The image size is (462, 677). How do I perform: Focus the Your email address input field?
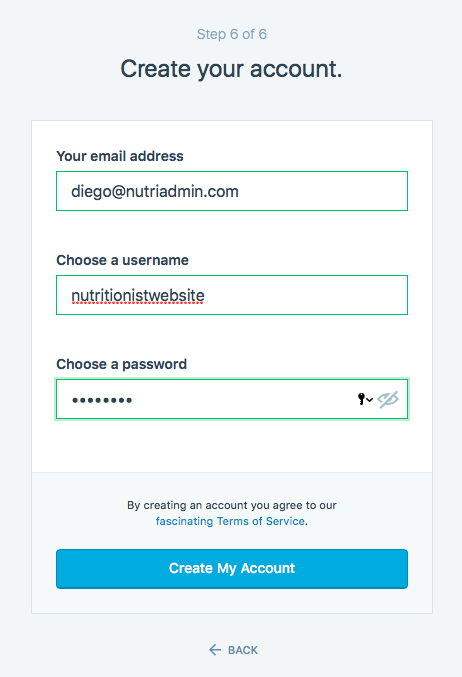click(x=232, y=191)
